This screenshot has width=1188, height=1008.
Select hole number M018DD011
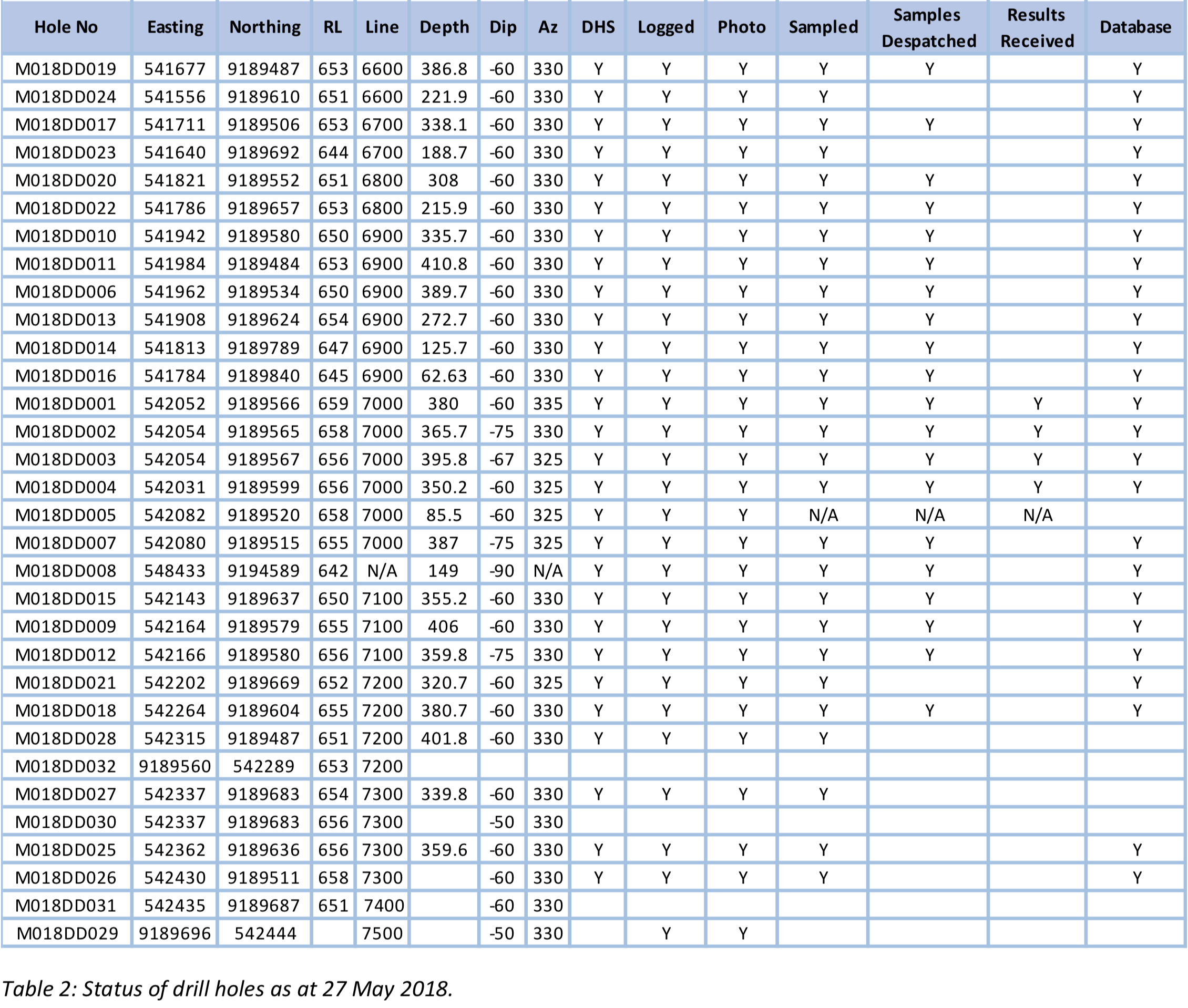point(66,264)
